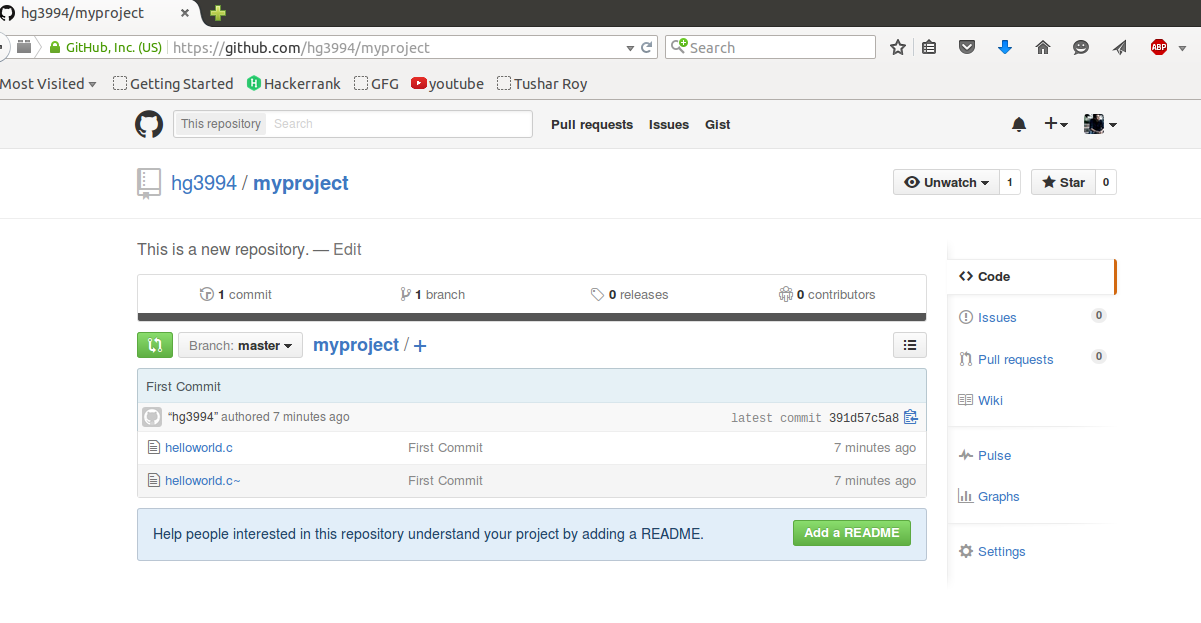The height and width of the screenshot is (623, 1201).
Task: Click the paper plane send icon in toolbar
Action: [x=1120, y=47]
